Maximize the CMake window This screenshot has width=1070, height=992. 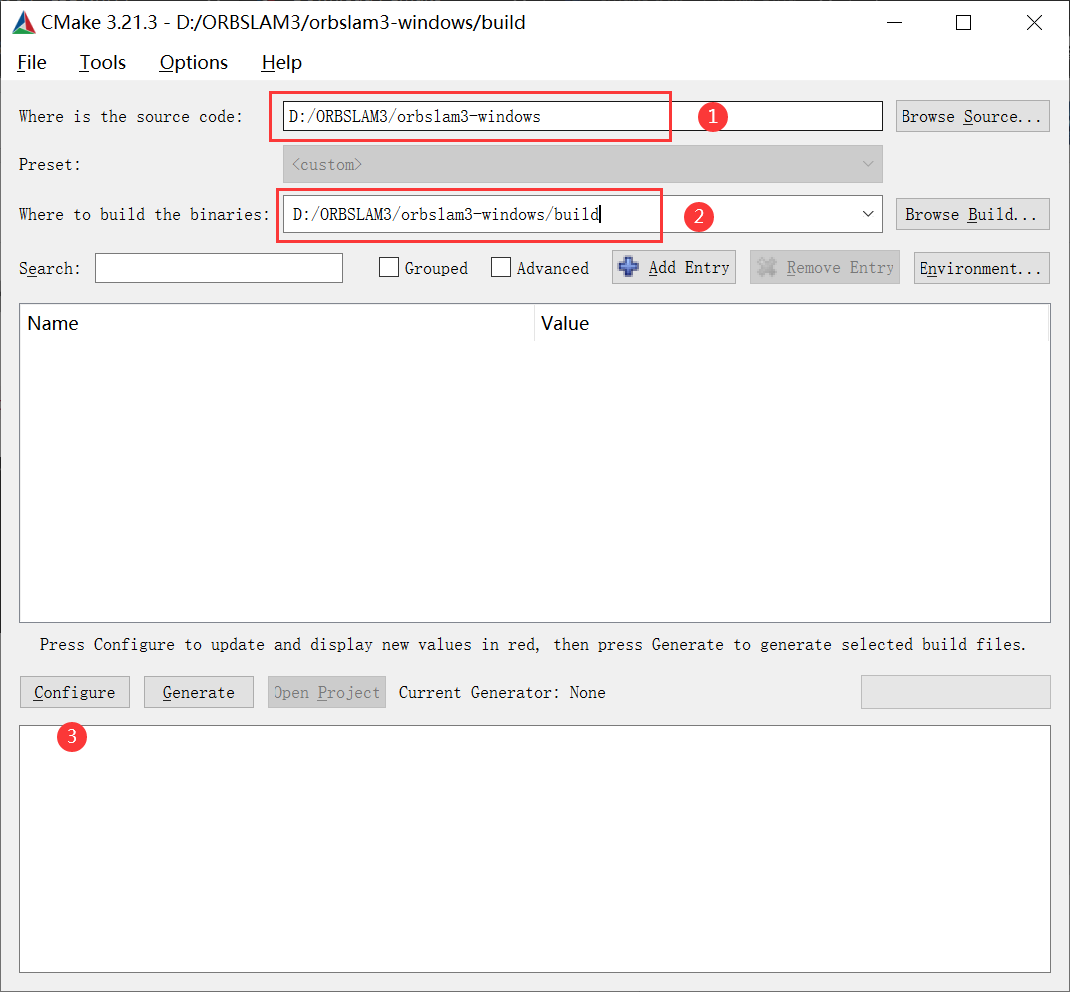coord(963,23)
